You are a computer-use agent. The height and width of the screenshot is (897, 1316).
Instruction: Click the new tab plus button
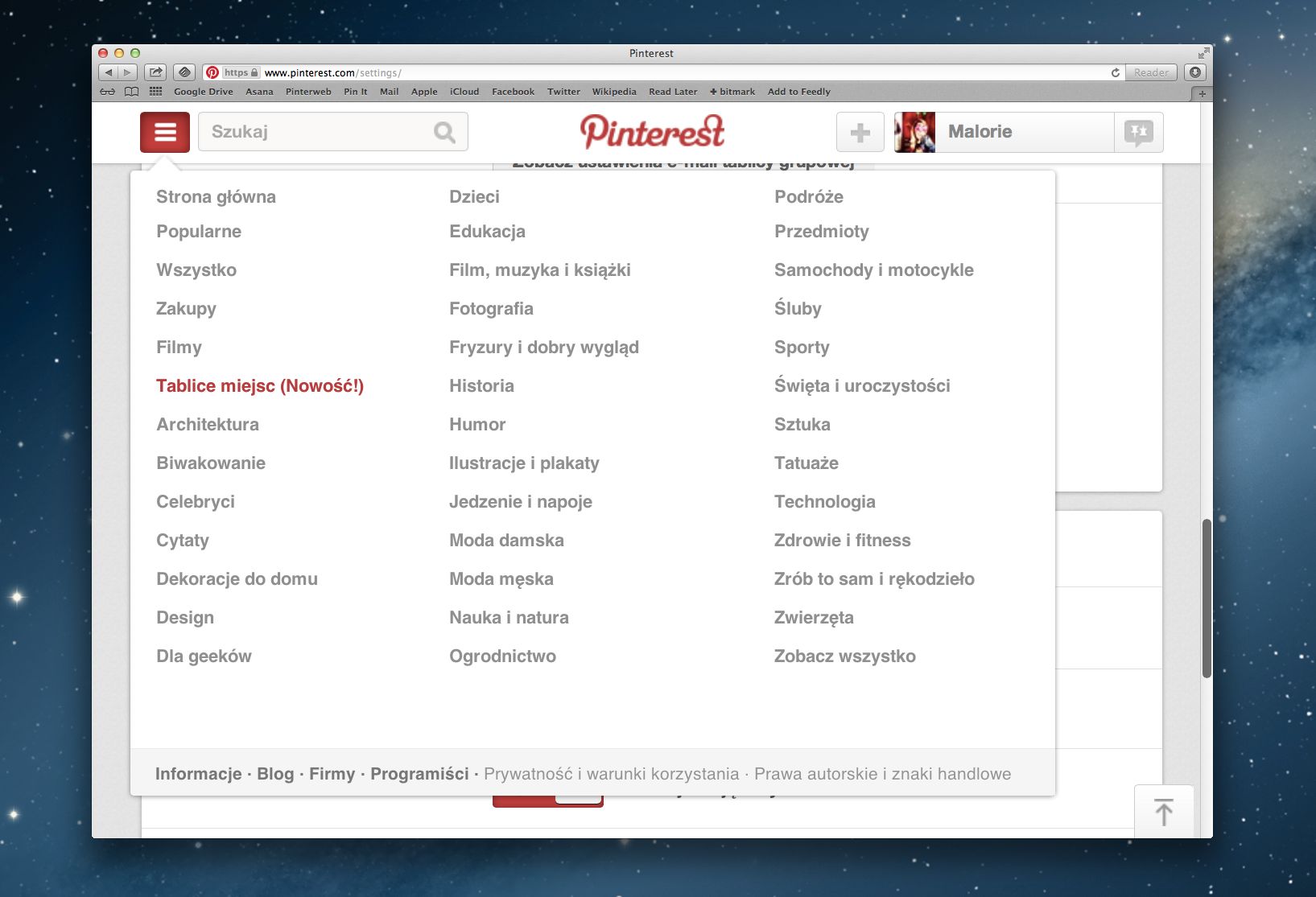click(1203, 94)
